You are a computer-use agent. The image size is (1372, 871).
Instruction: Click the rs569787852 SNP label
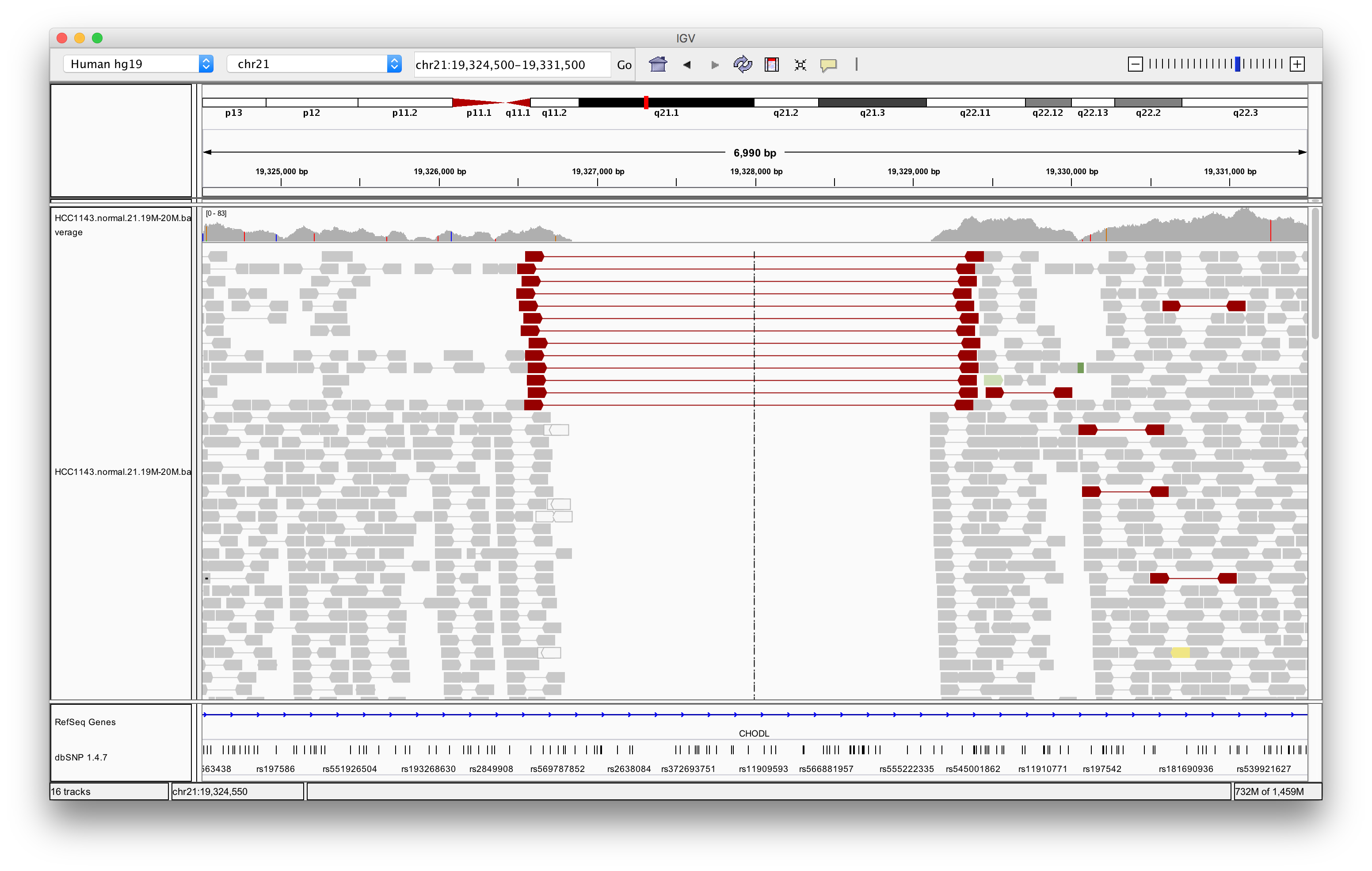click(x=557, y=768)
